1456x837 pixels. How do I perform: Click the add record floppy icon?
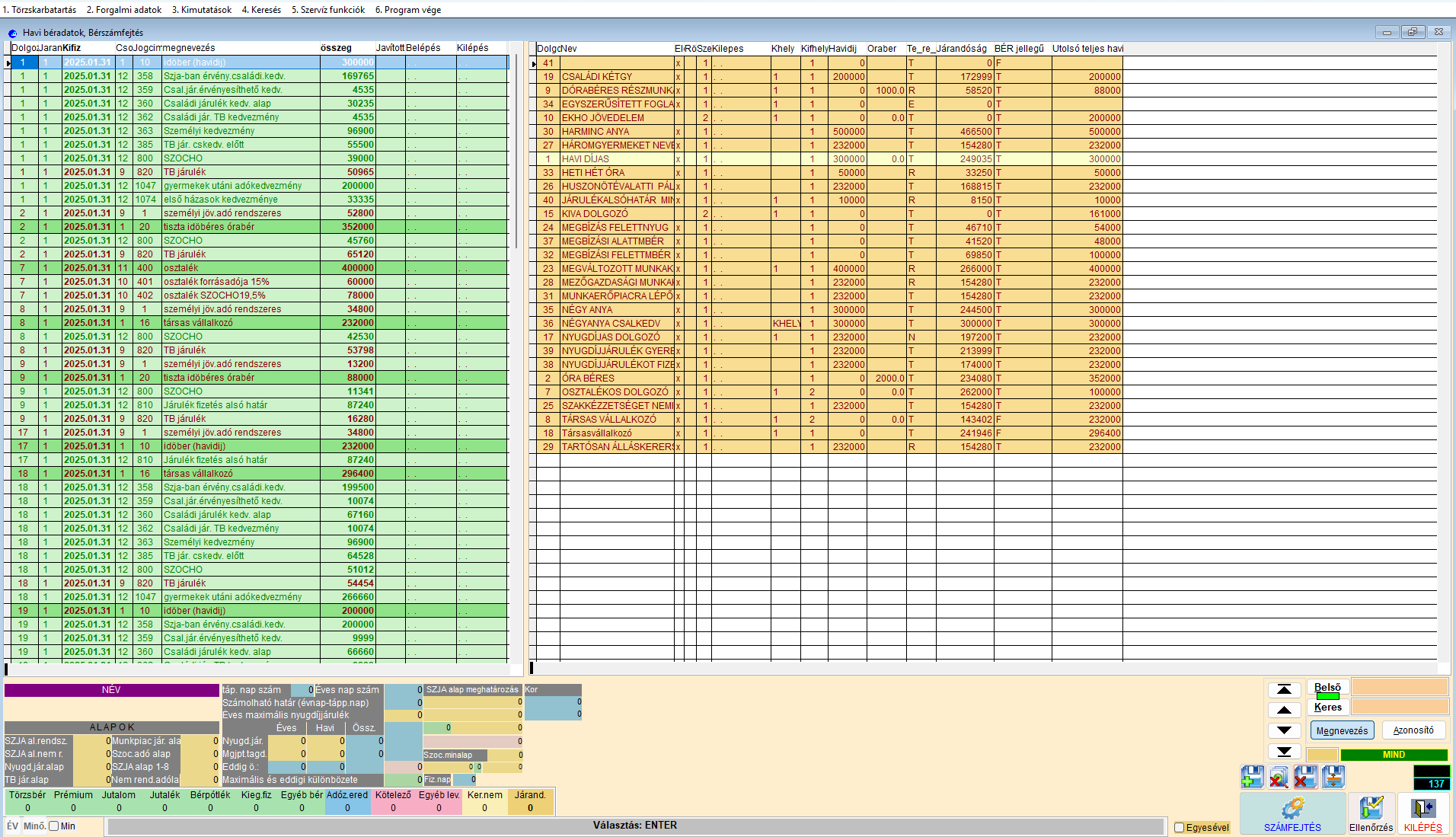tap(1252, 777)
